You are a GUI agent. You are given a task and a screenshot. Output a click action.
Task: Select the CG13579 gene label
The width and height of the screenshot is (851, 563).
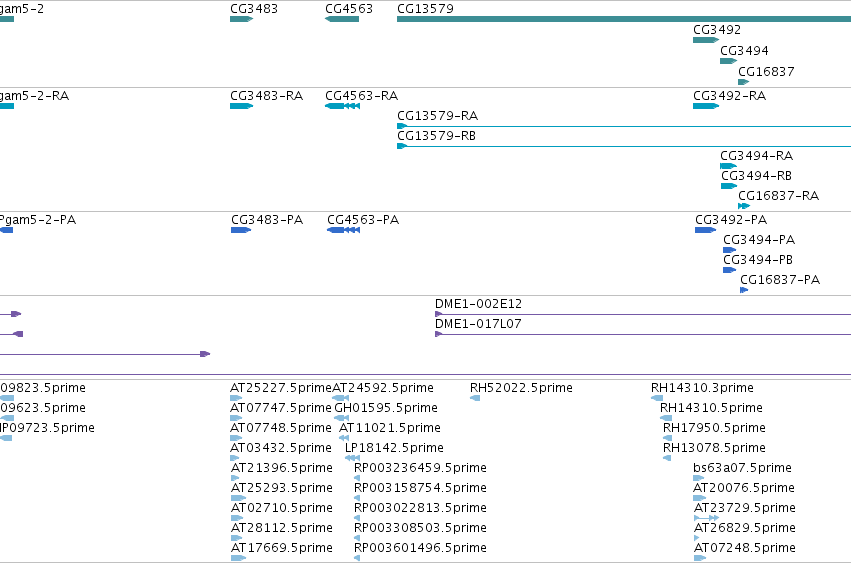pyautogui.click(x=426, y=9)
